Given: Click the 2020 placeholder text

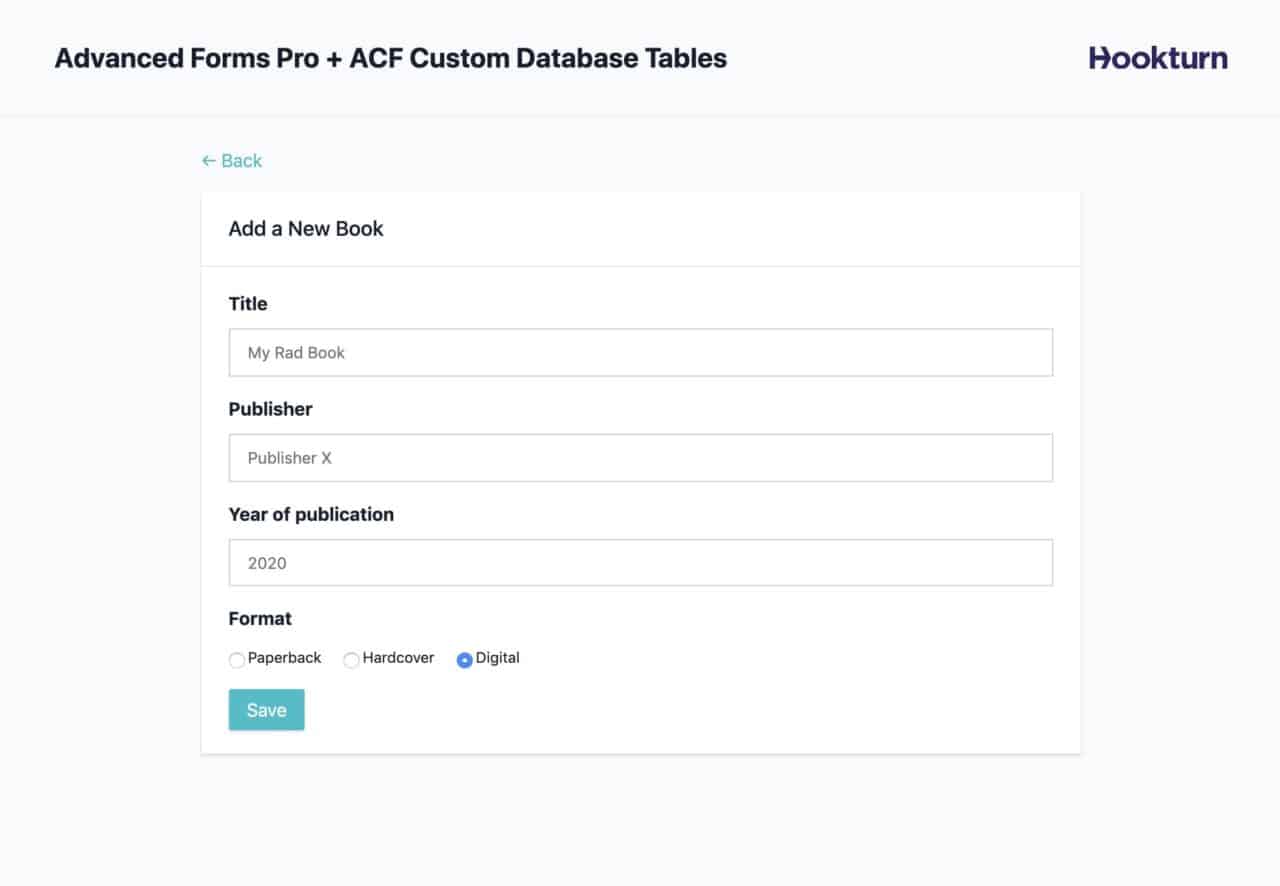Looking at the screenshot, I should point(265,562).
